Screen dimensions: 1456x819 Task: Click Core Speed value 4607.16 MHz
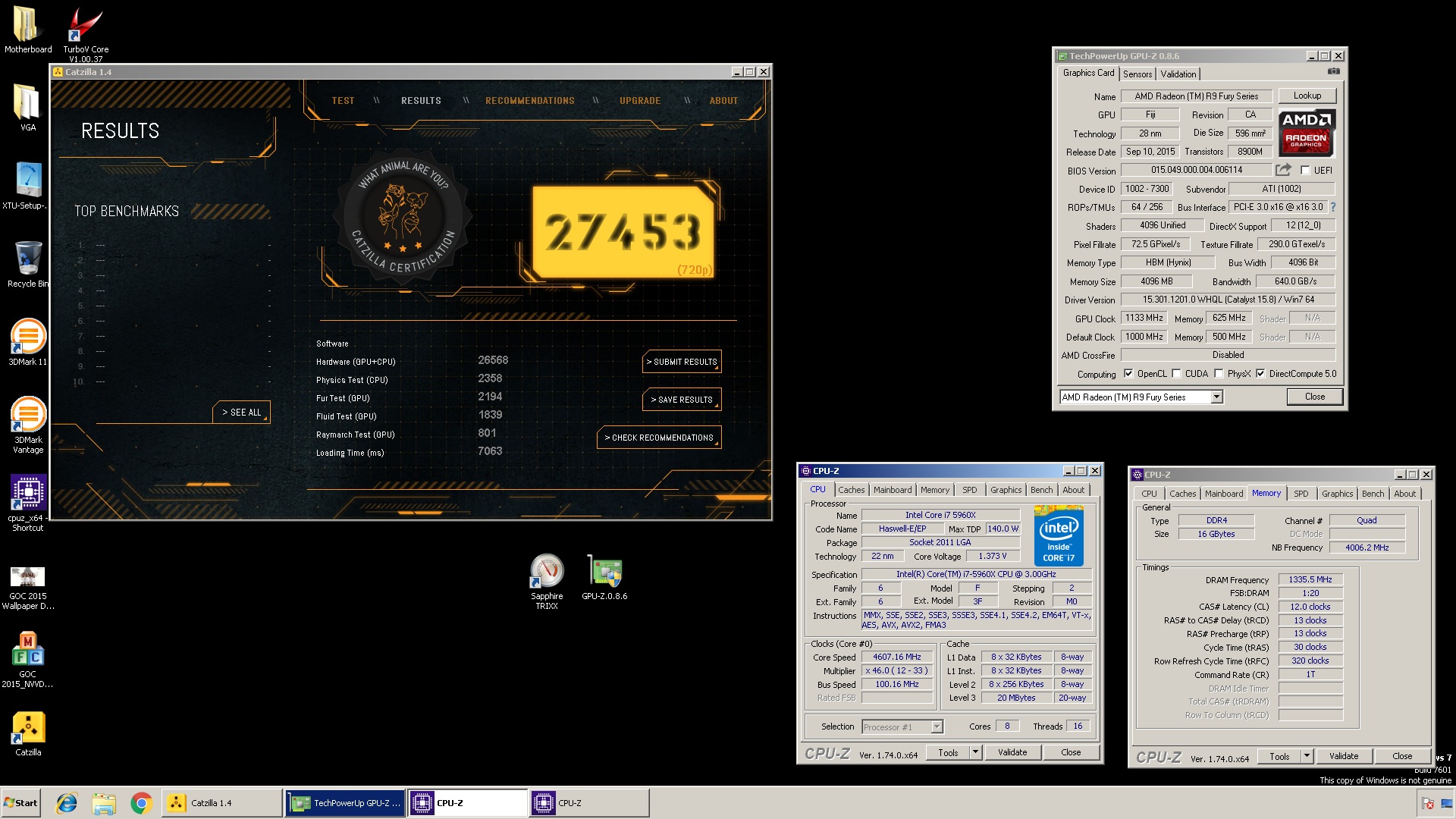(897, 657)
